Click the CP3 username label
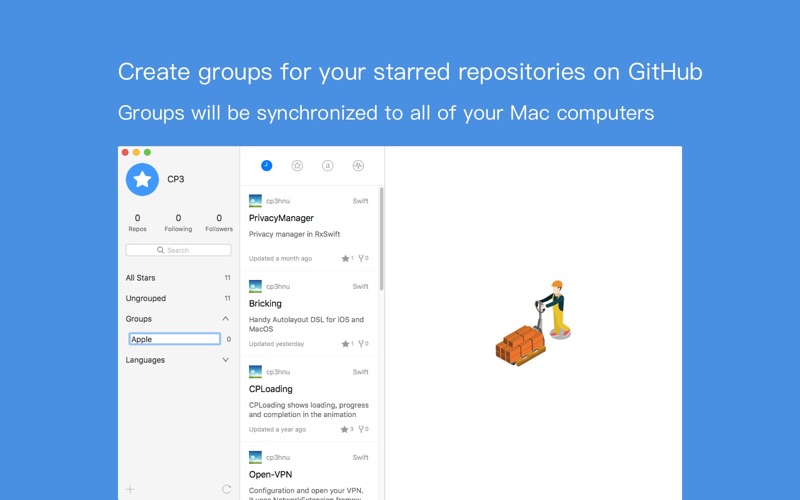 click(176, 179)
